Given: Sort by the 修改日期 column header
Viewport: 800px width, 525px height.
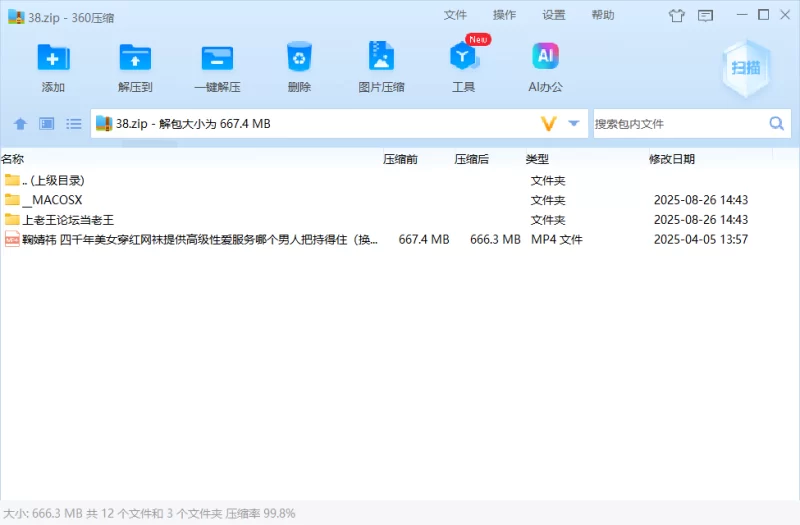Looking at the screenshot, I should pos(672,159).
